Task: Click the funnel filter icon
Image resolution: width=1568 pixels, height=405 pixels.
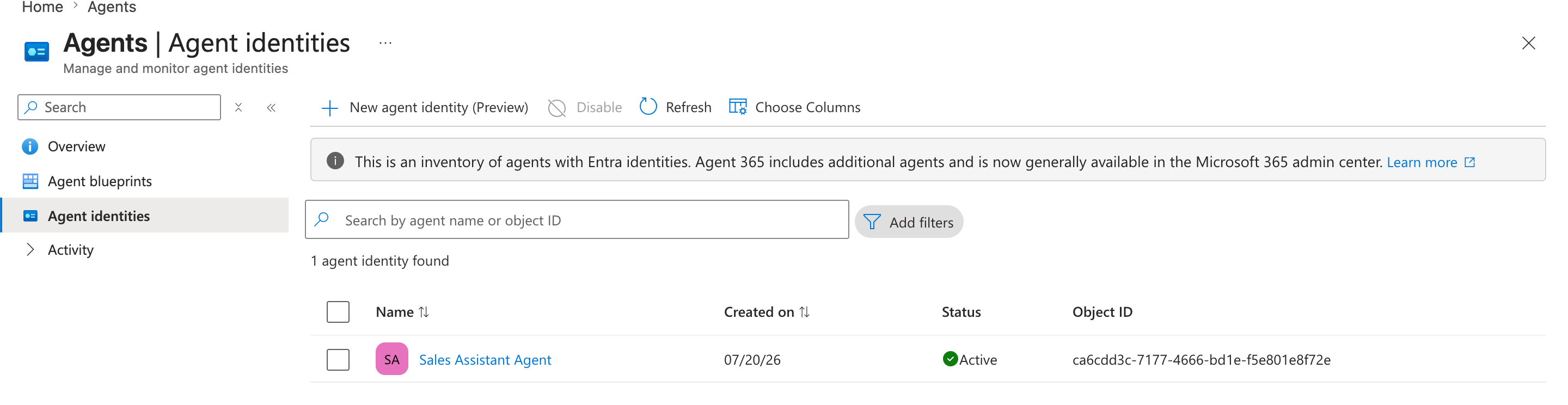Action: tap(872, 222)
